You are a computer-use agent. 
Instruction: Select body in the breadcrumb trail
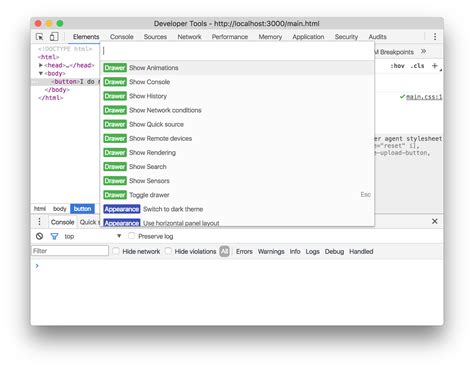[x=60, y=209]
